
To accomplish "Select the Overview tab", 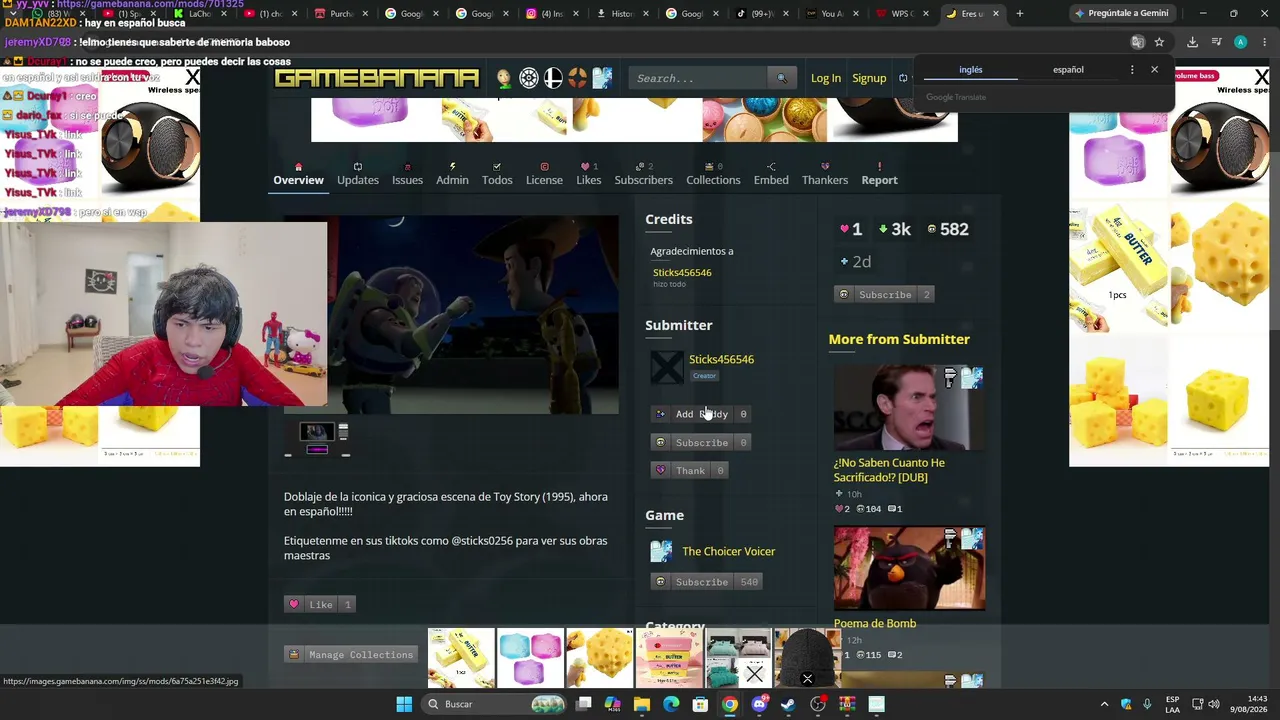I will point(298,174).
